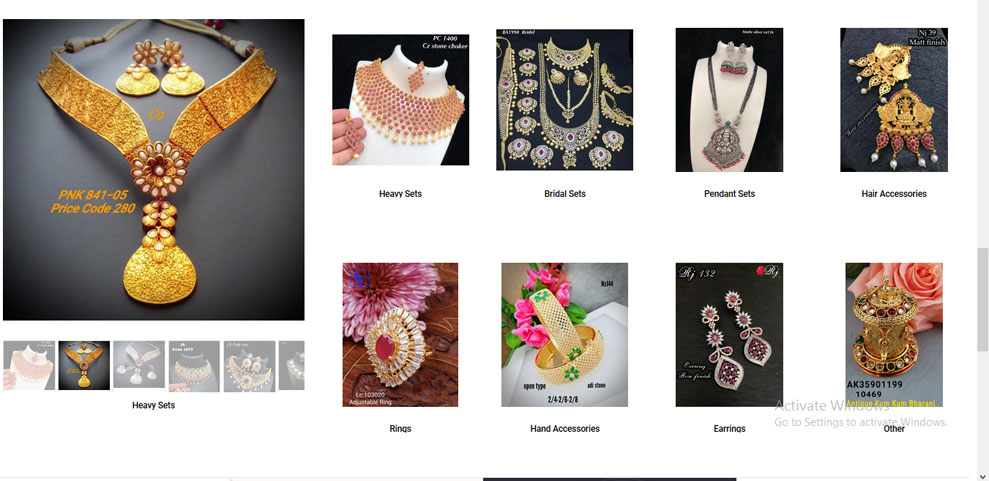Click the Hand Accessories label link

point(565,429)
